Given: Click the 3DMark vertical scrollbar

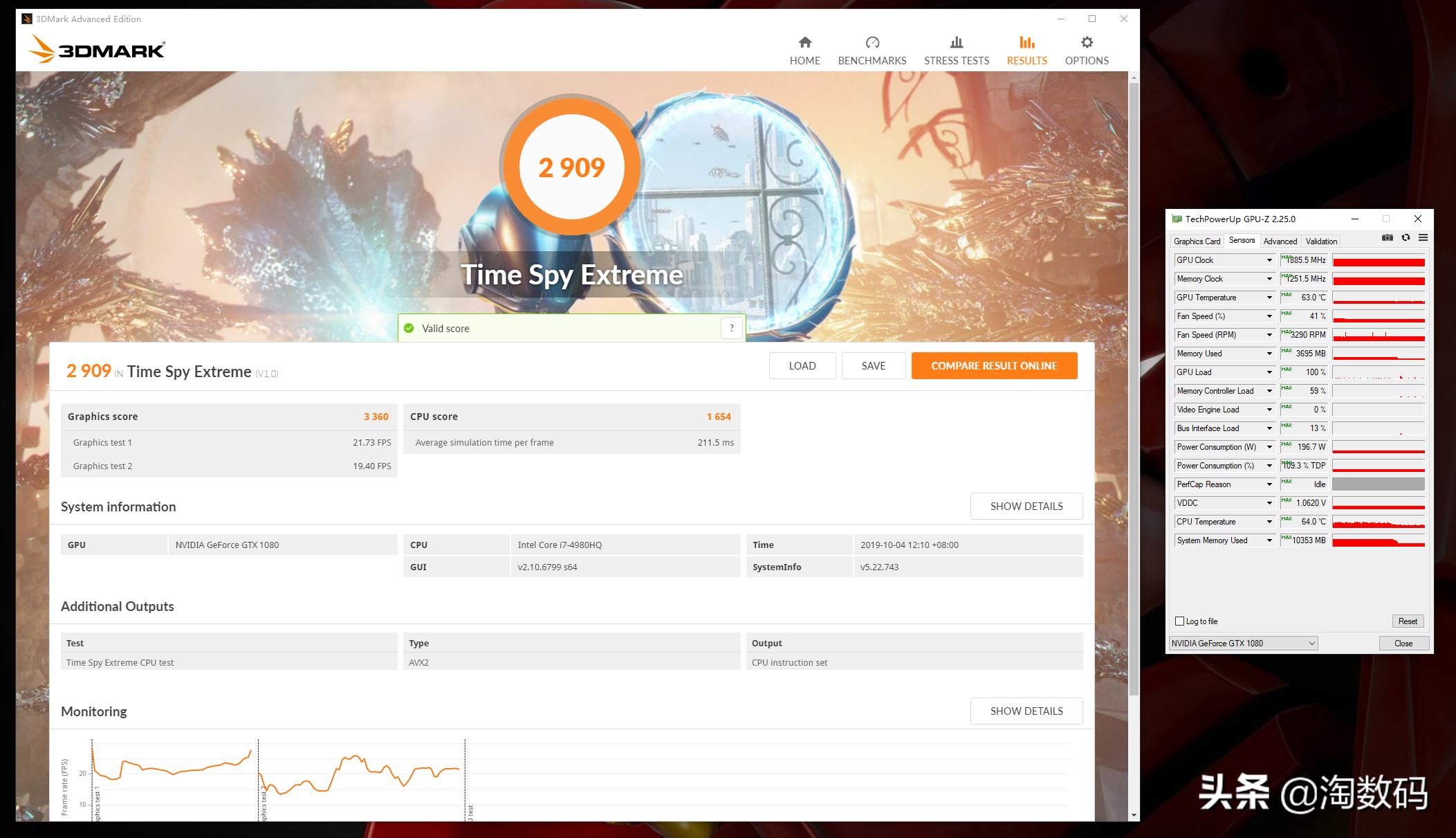Looking at the screenshot, I should tap(1133, 388).
